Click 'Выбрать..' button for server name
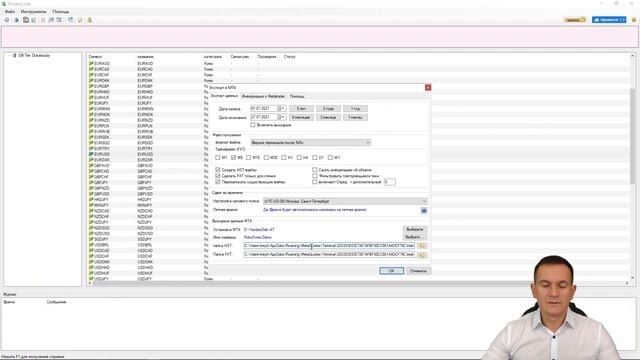The image size is (640, 360). pos(415,237)
